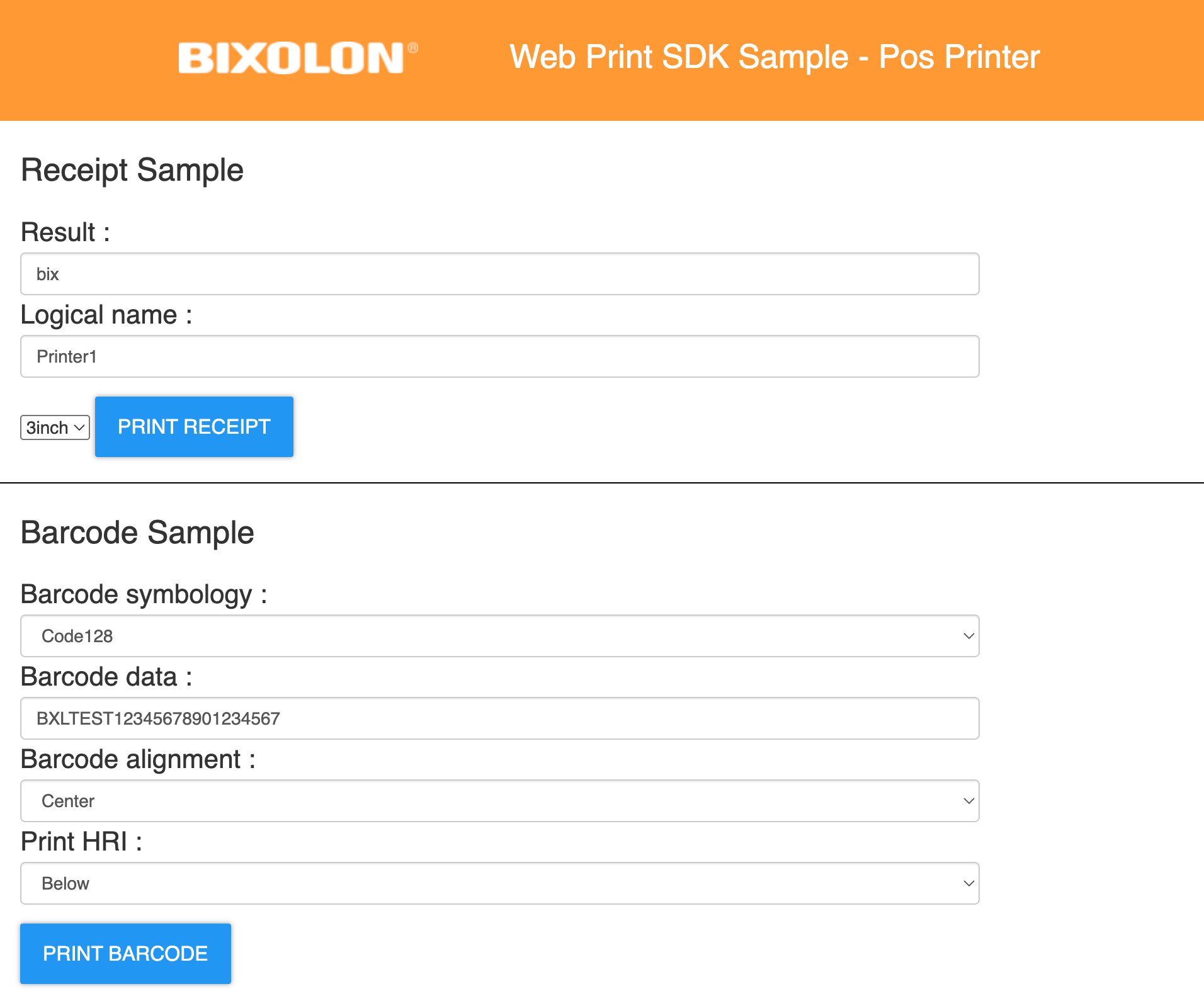Click the Receipt Sample heading

point(132,169)
